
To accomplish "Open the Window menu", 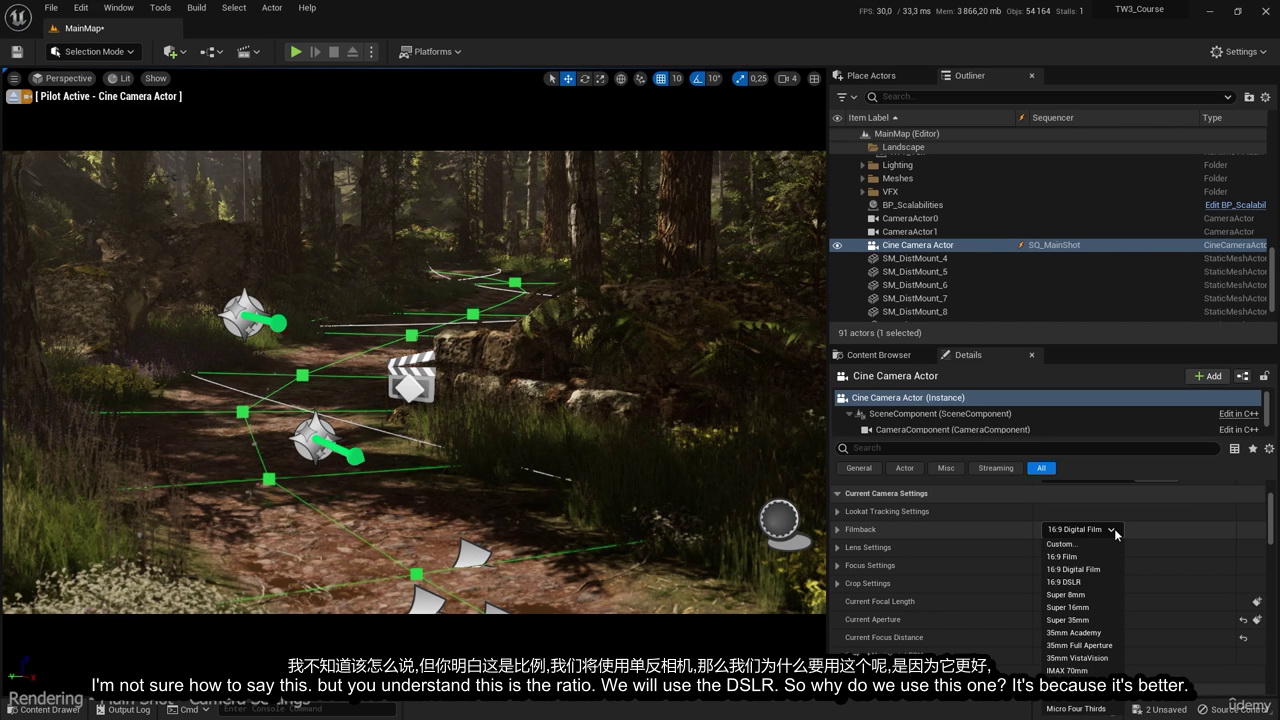I will [118, 8].
